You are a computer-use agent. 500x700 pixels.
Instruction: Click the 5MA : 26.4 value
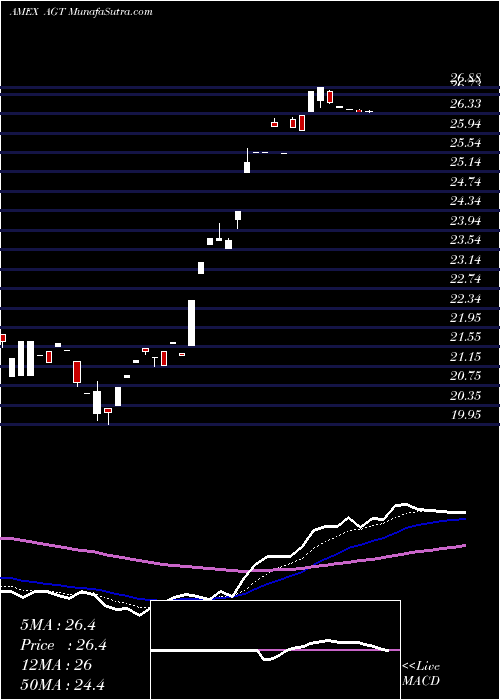[58, 625]
